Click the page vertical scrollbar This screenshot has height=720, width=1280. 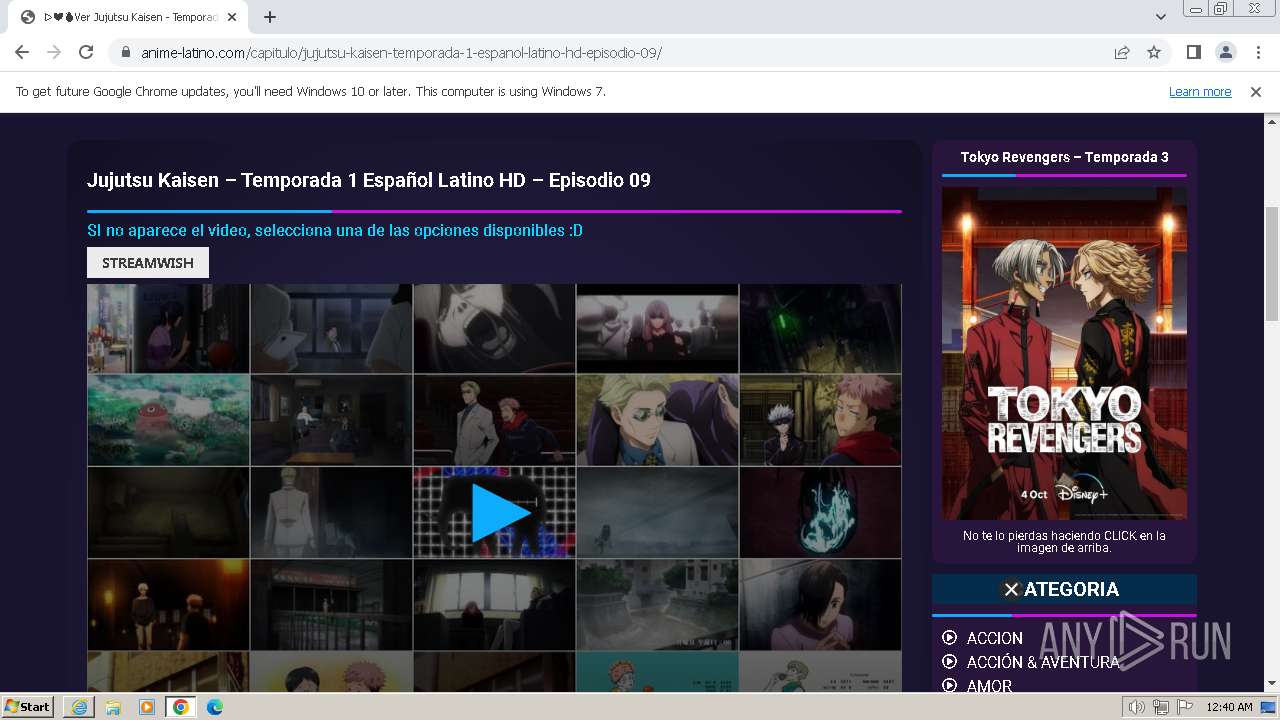[x=1271, y=265]
